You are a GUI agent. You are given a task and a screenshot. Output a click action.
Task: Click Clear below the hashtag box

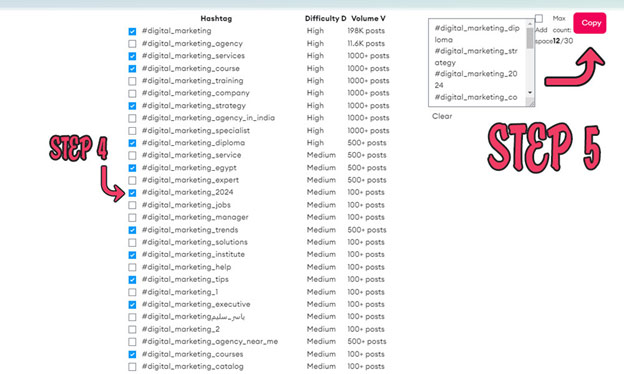[442, 116]
